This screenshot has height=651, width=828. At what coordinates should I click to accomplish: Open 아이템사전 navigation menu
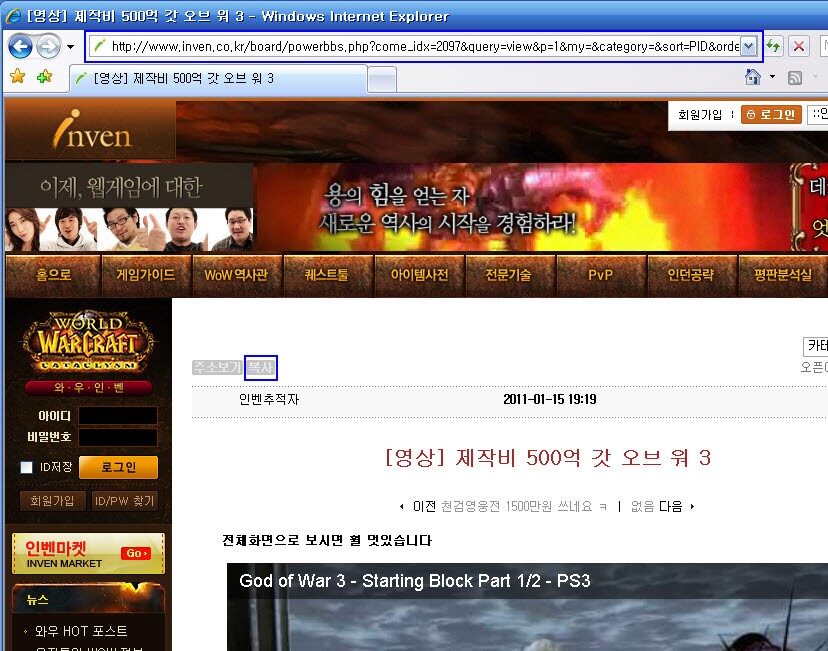click(419, 275)
